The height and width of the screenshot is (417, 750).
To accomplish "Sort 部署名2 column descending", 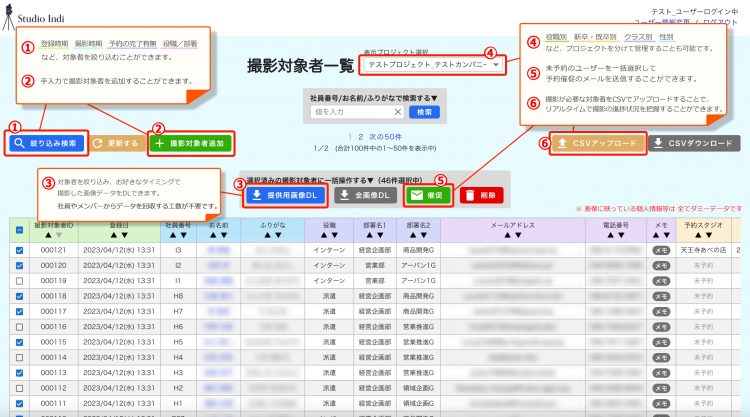I will [x=424, y=235].
